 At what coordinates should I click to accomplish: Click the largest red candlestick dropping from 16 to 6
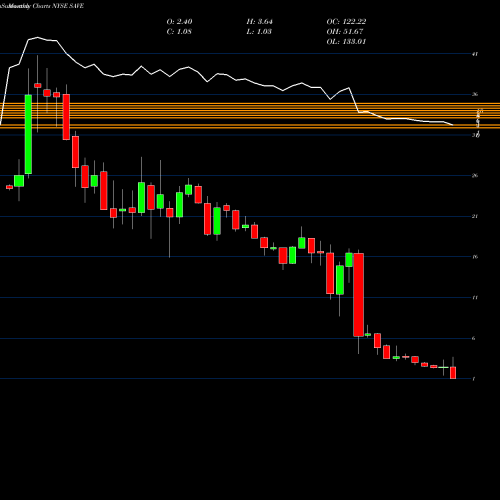[x=359, y=295]
